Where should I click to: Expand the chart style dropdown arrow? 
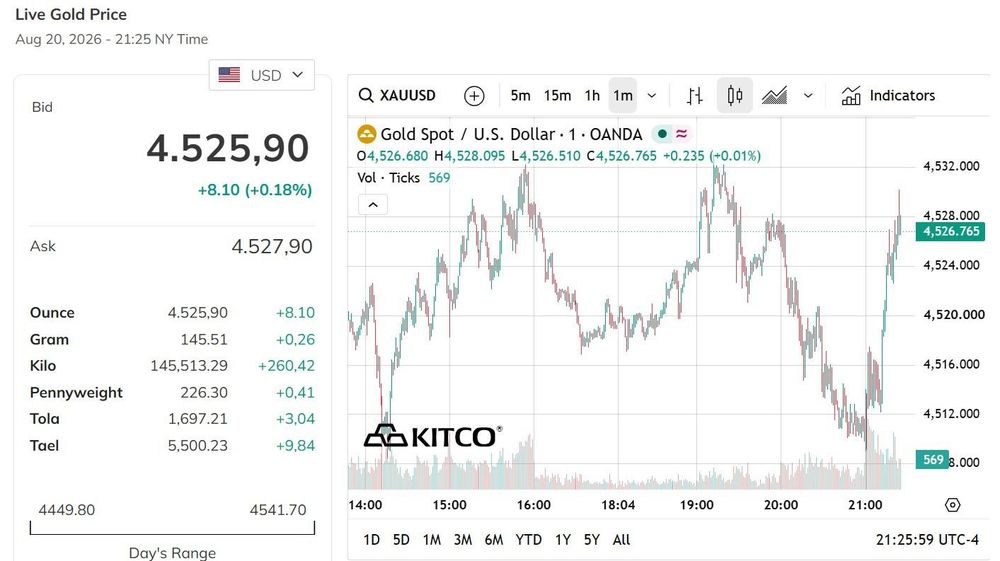tap(808, 96)
